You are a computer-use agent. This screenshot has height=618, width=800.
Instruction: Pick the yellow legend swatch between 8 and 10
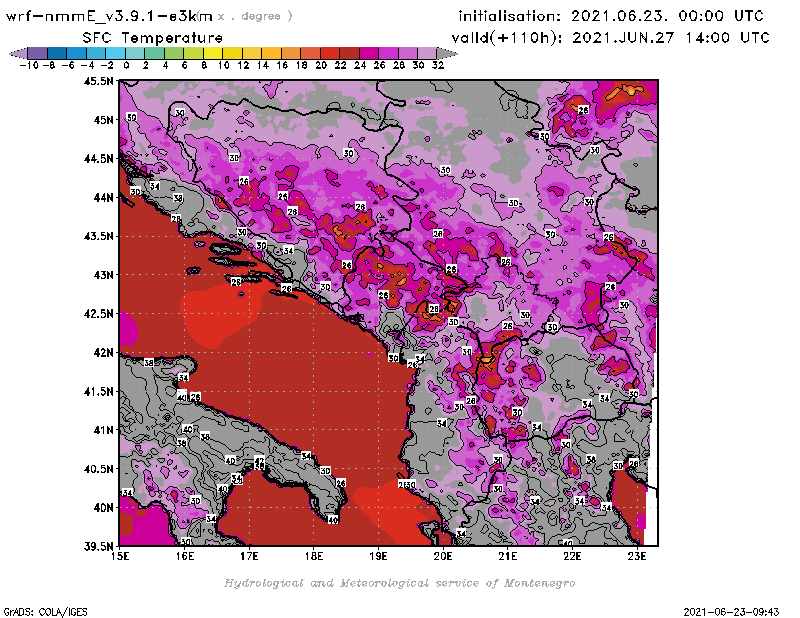[x=213, y=53]
